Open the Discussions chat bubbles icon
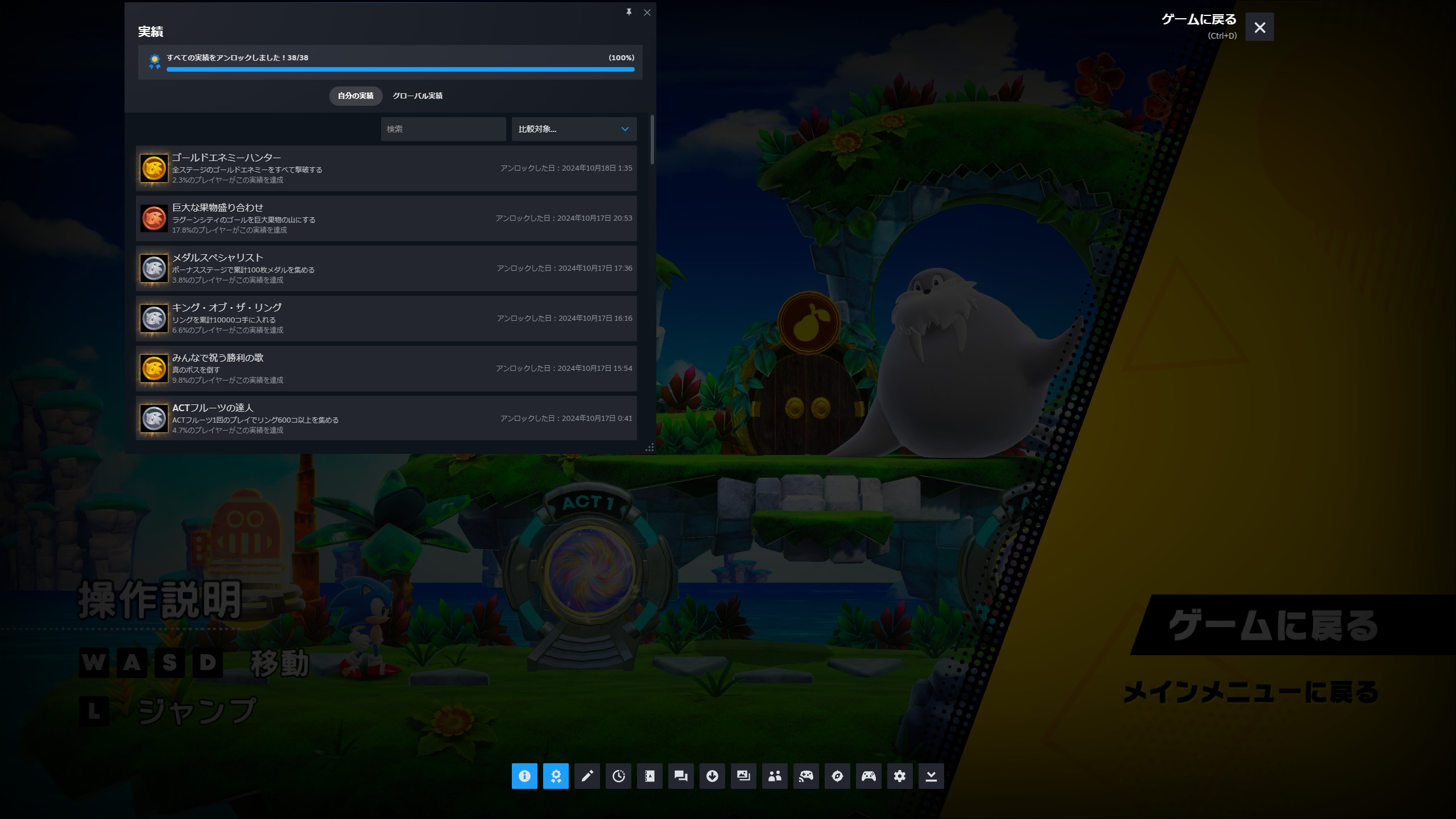Screen dimensions: 1456x819 (x=681, y=776)
